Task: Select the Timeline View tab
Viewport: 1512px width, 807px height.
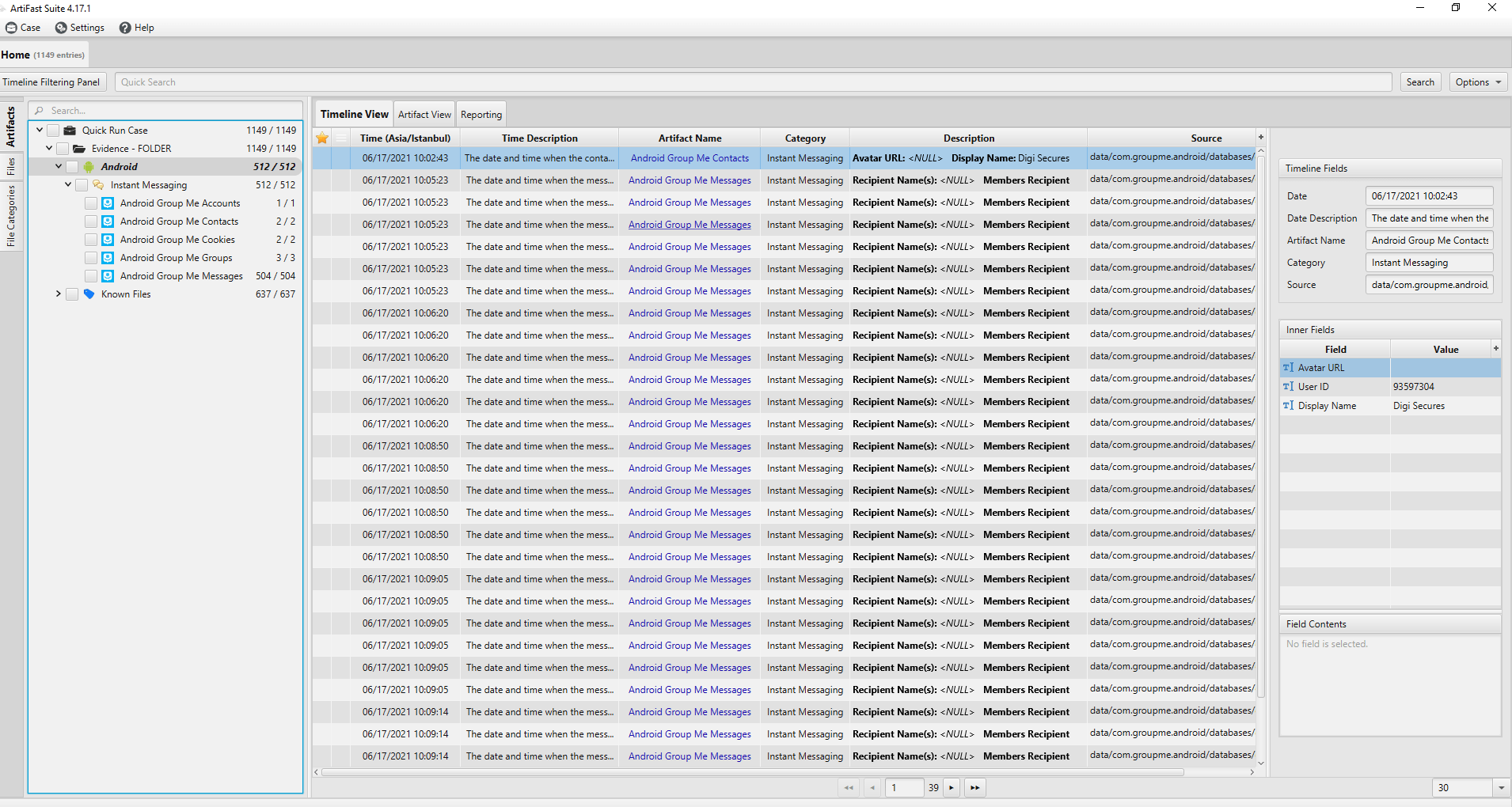Action: 355,114
